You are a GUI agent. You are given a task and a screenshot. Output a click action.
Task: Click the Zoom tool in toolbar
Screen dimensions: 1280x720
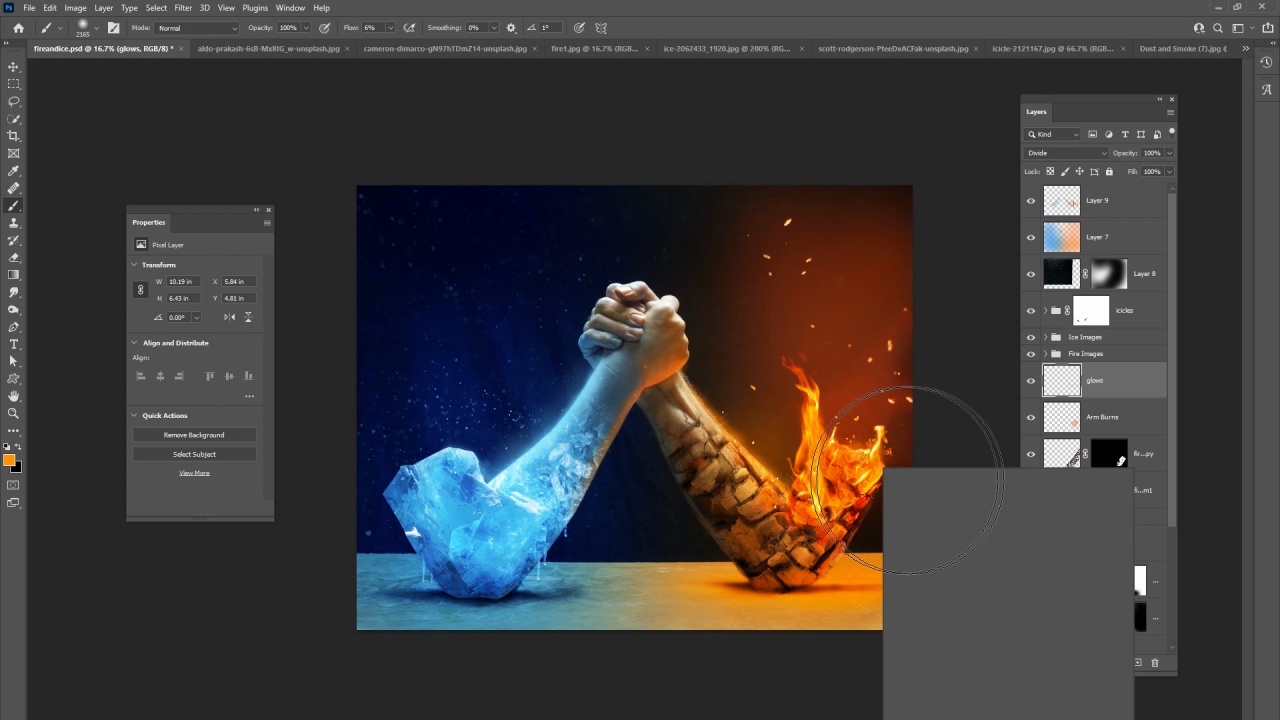[13, 413]
